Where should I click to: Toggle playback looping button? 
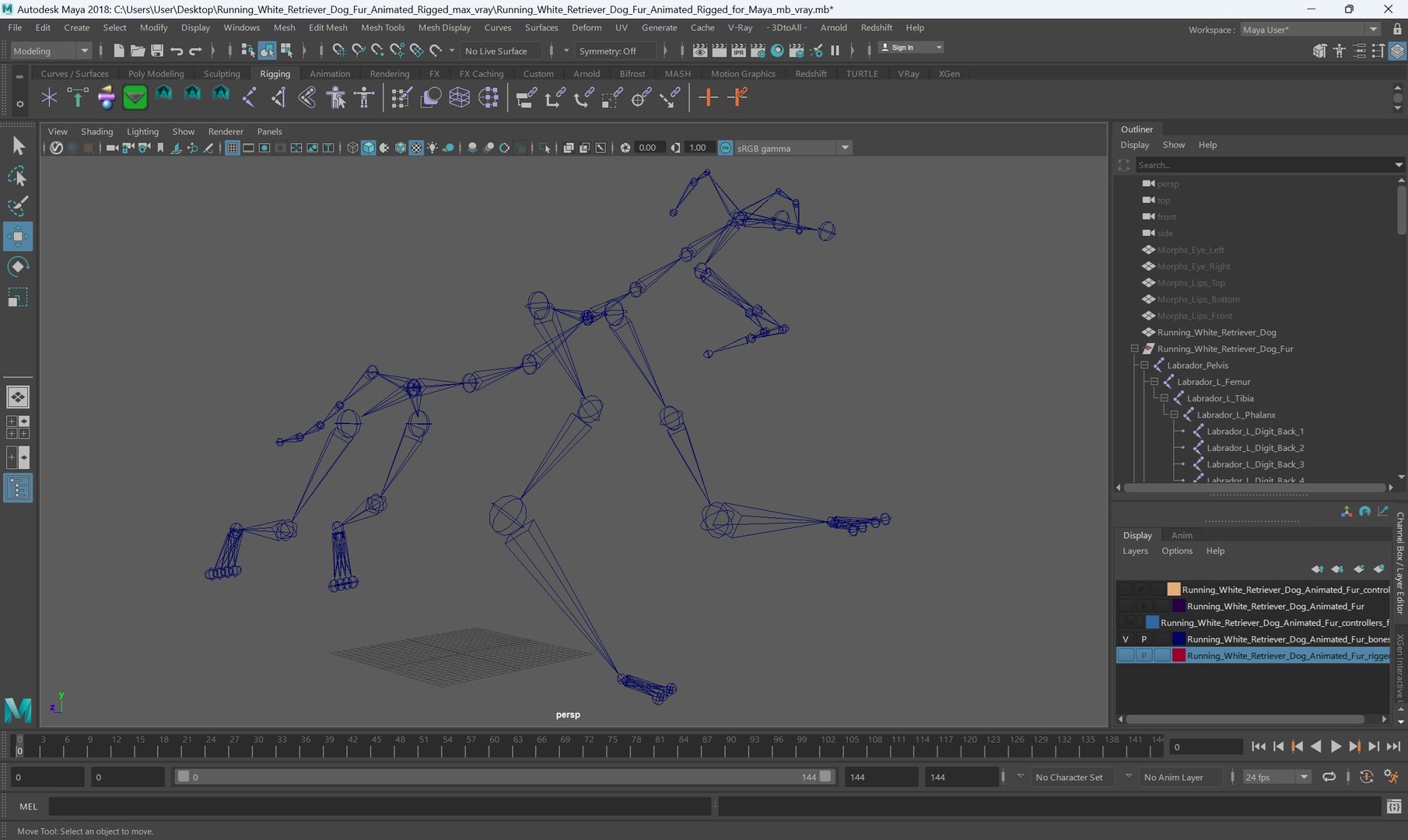click(1329, 777)
